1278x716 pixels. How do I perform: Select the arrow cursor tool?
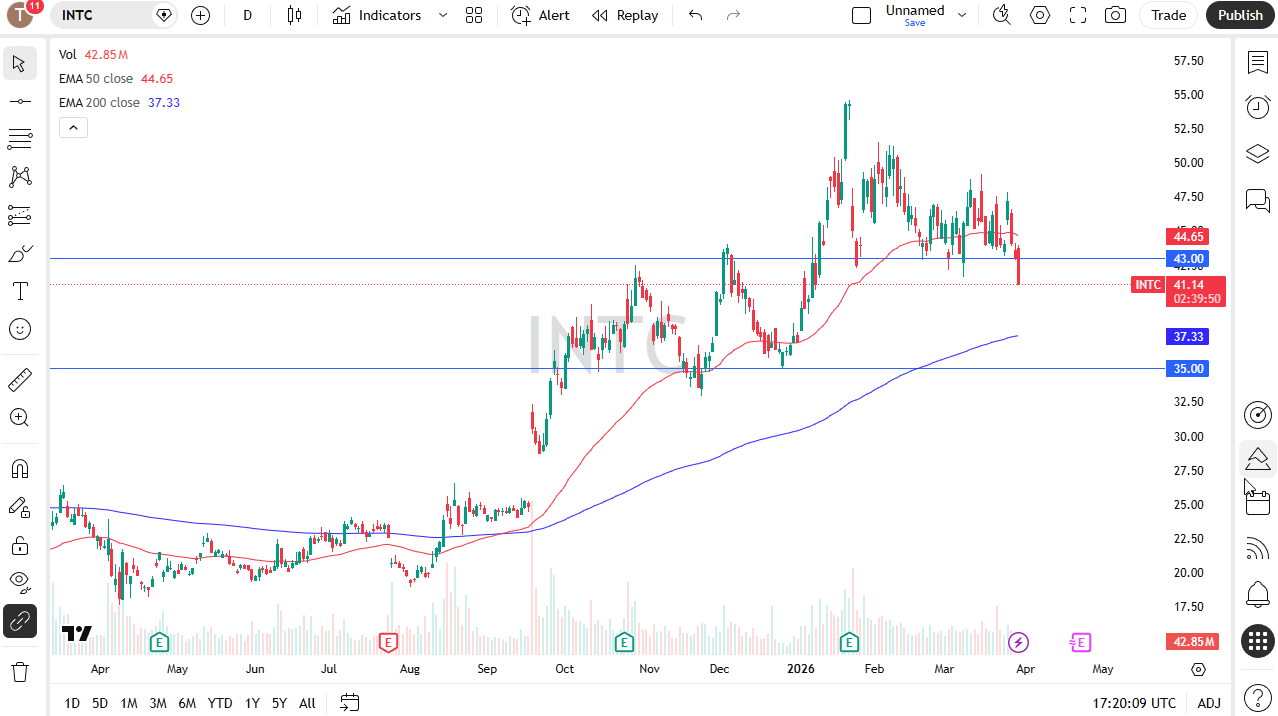(x=19, y=64)
